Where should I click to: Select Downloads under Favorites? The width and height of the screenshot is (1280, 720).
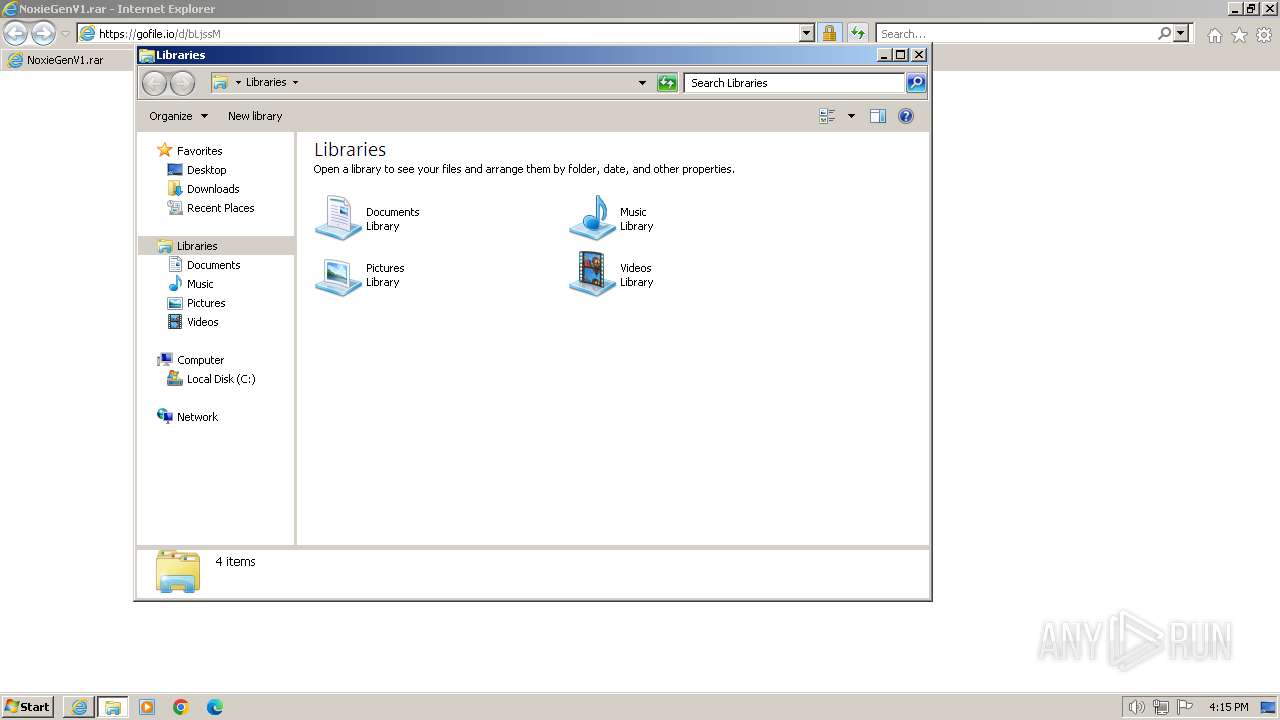pos(213,189)
